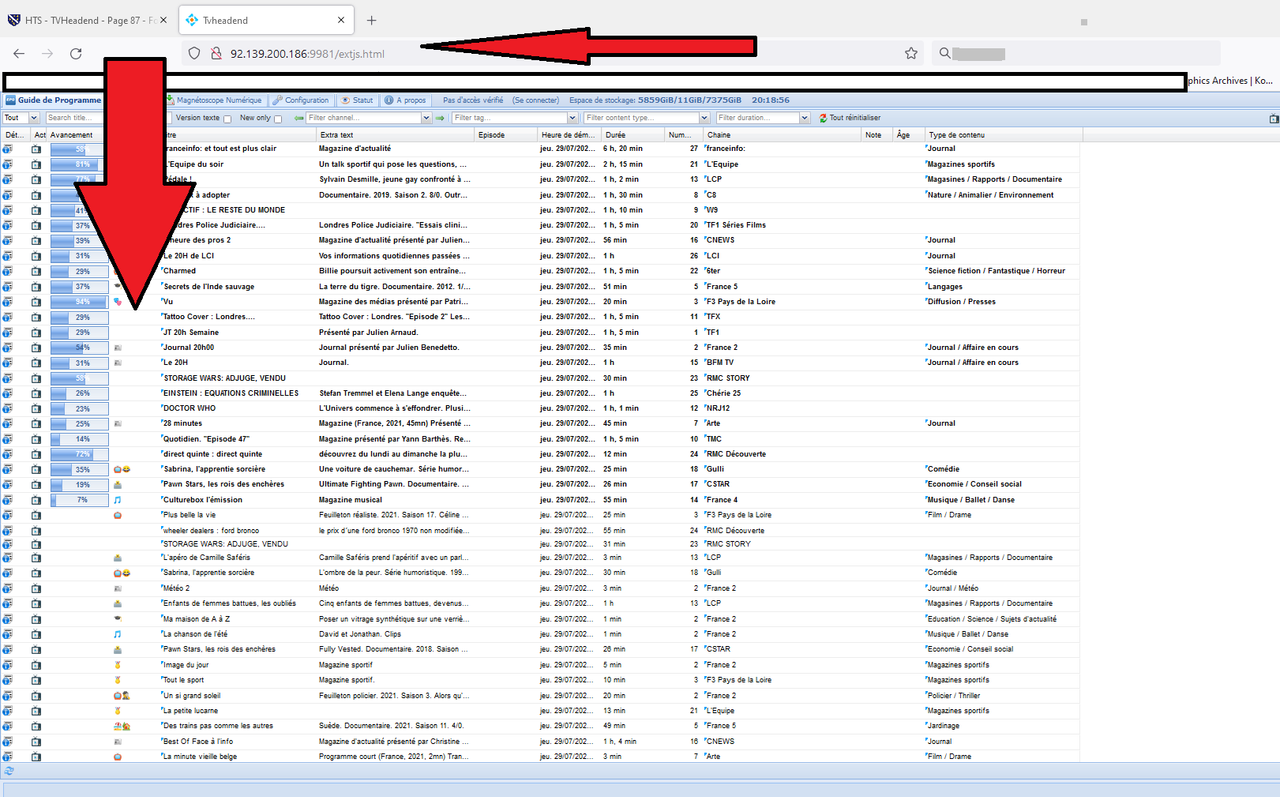Click the 7% progress bar for Culturebox l'émission
1280x797 pixels.
79,500
